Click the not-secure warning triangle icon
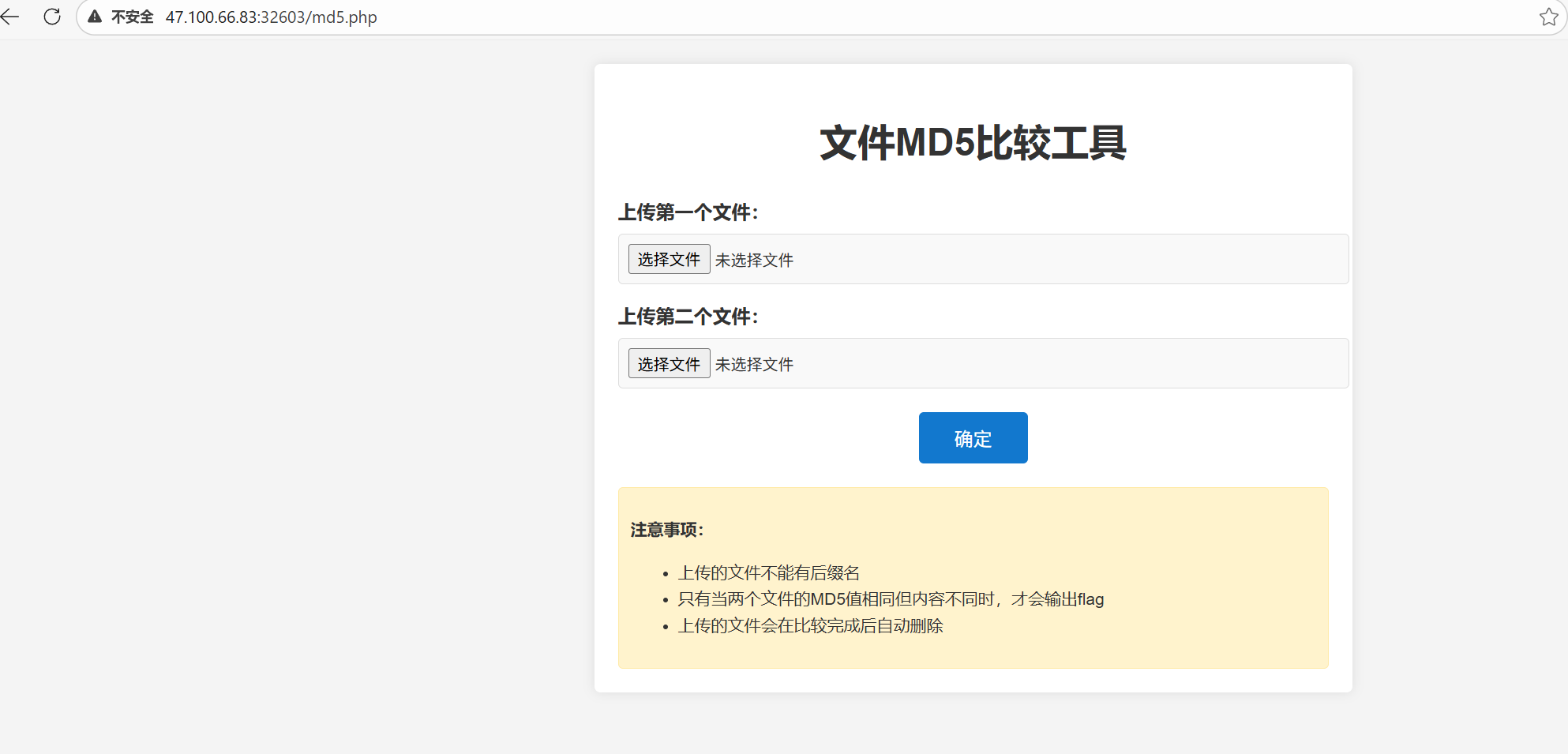Screen dimensions: 1568x754 pyautogui.click(x=95, y=17)
